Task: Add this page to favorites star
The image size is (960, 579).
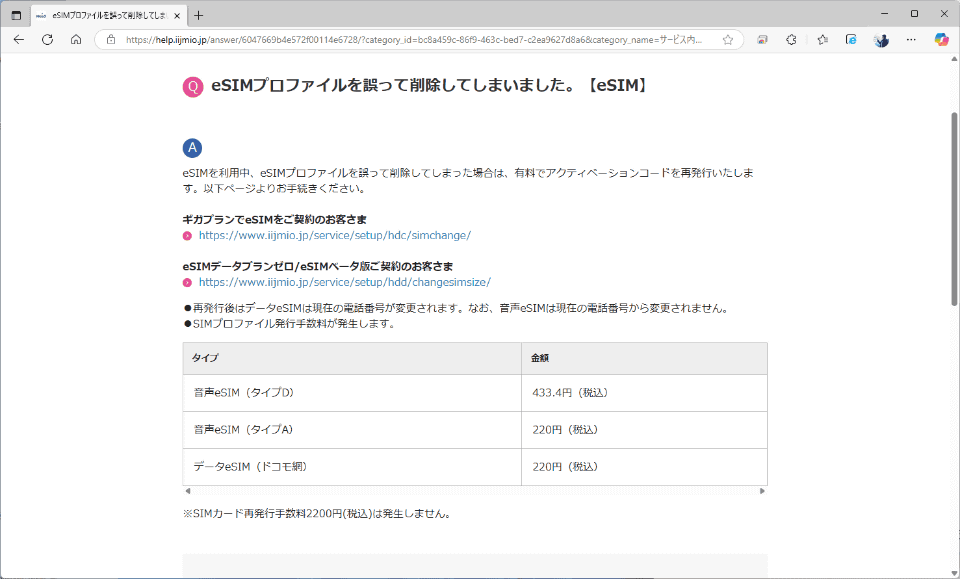Action: (727, 40)
